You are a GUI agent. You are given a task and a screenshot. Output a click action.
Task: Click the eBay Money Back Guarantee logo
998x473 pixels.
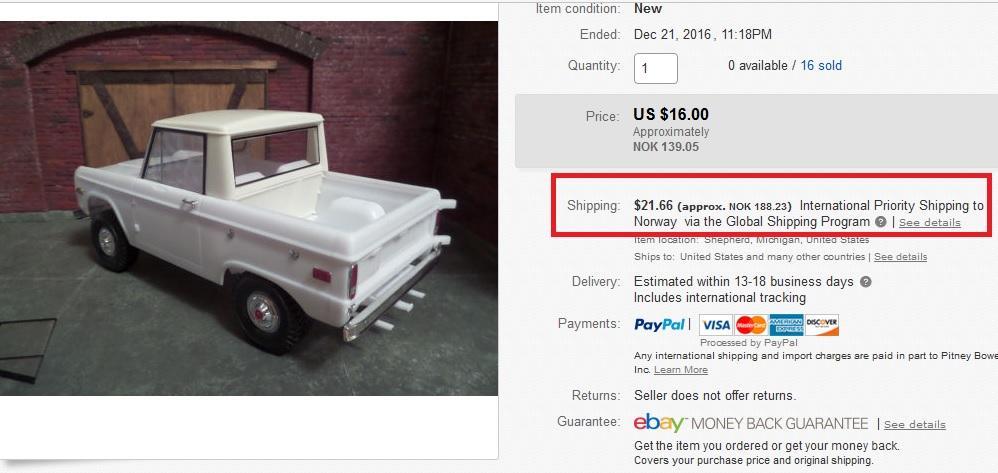[x=660, y=423]
